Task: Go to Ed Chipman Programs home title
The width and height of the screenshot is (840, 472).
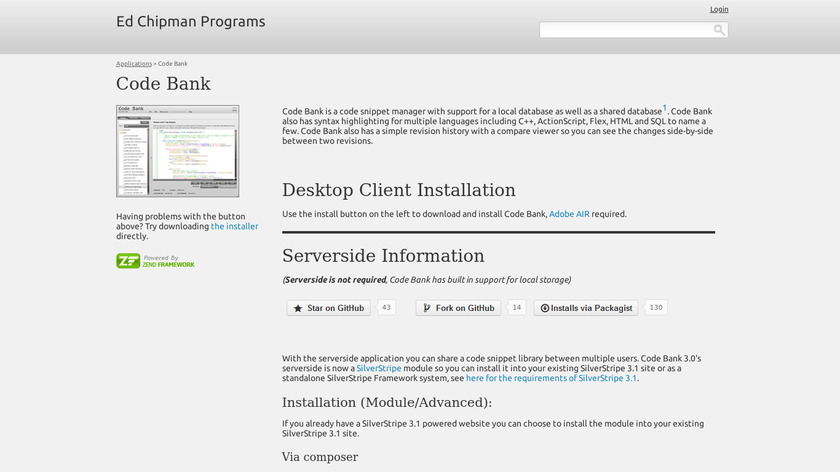Action: [x=191, y=21]
